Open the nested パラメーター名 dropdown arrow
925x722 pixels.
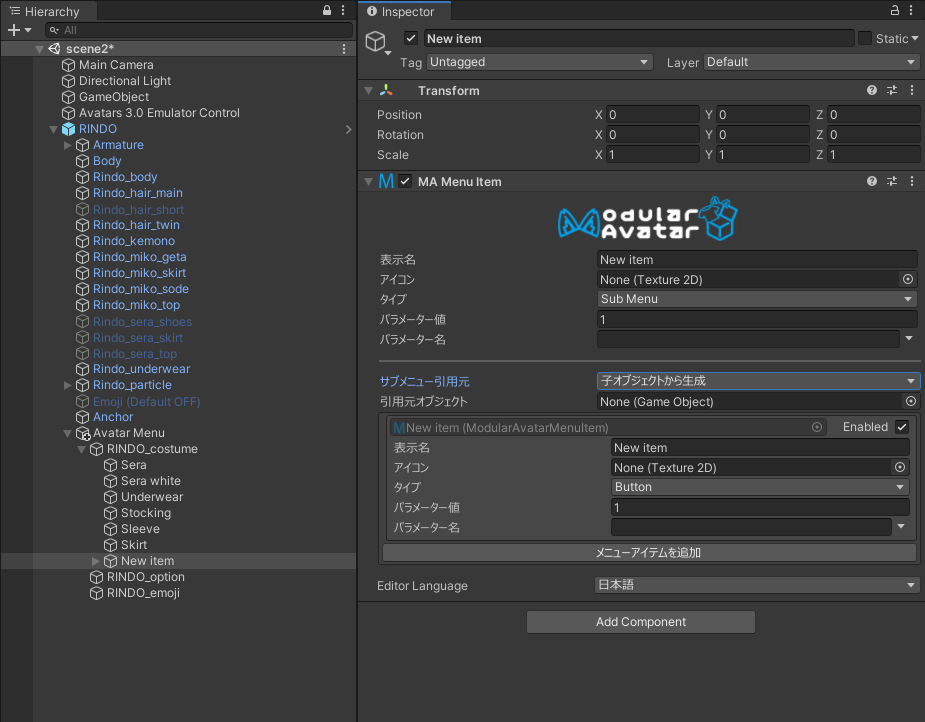(x=901, y=526)
